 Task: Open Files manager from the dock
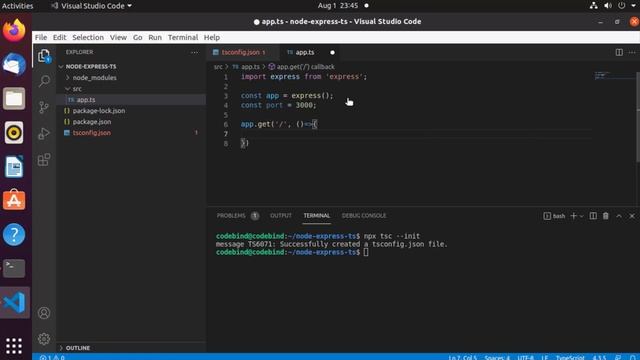coord(14,98)
